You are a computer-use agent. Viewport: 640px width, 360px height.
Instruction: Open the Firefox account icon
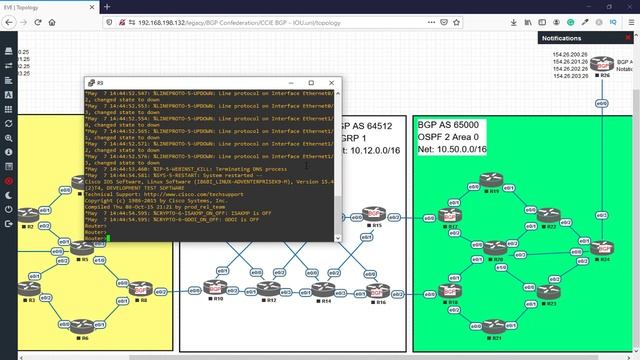point(556,22)
